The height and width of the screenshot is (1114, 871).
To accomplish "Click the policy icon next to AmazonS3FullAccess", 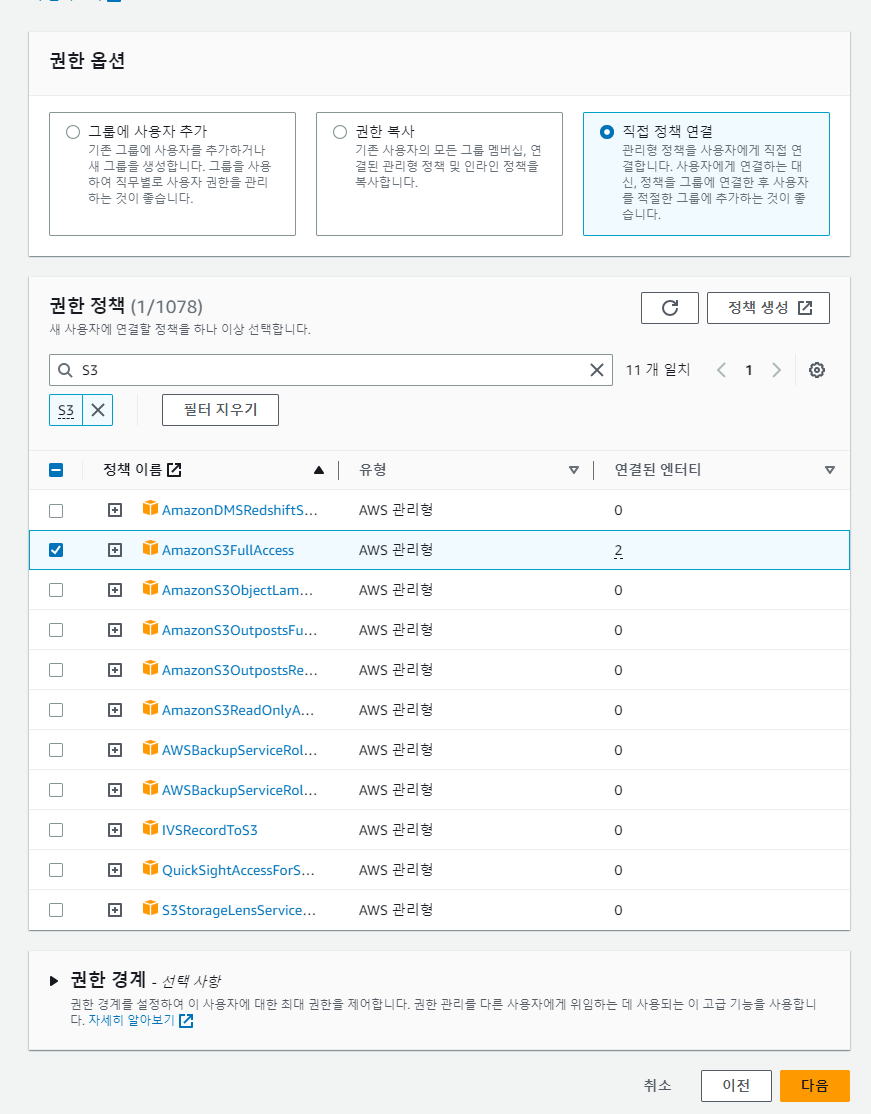I will click(x=150, y=548).
